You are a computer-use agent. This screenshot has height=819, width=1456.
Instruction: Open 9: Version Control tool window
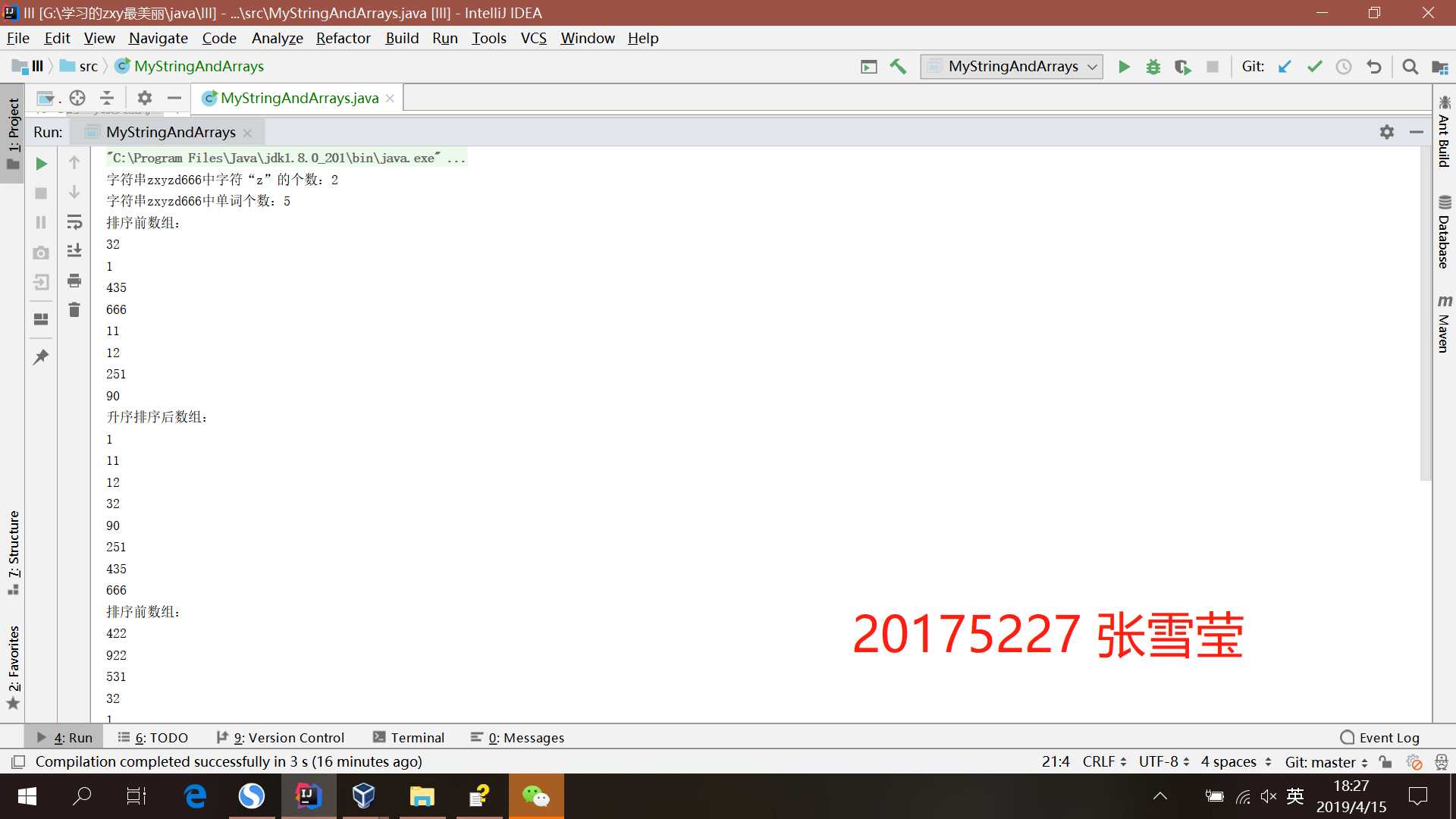coord(280,737)
